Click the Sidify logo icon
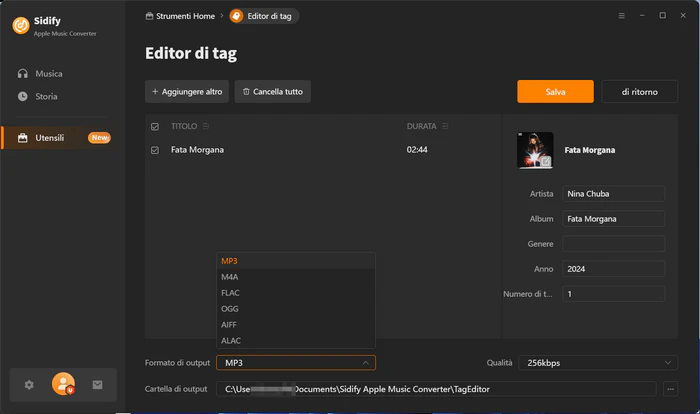 (x=21, y=25)
